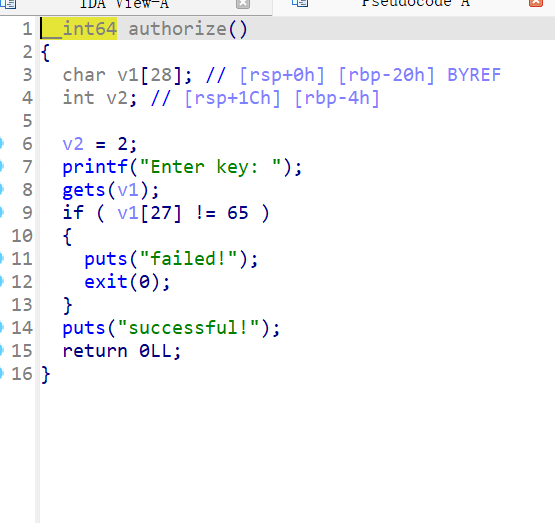Viewport: 555px width, 523px height.
Task: Click the "successful!" string literal
Action: point(188,328)
